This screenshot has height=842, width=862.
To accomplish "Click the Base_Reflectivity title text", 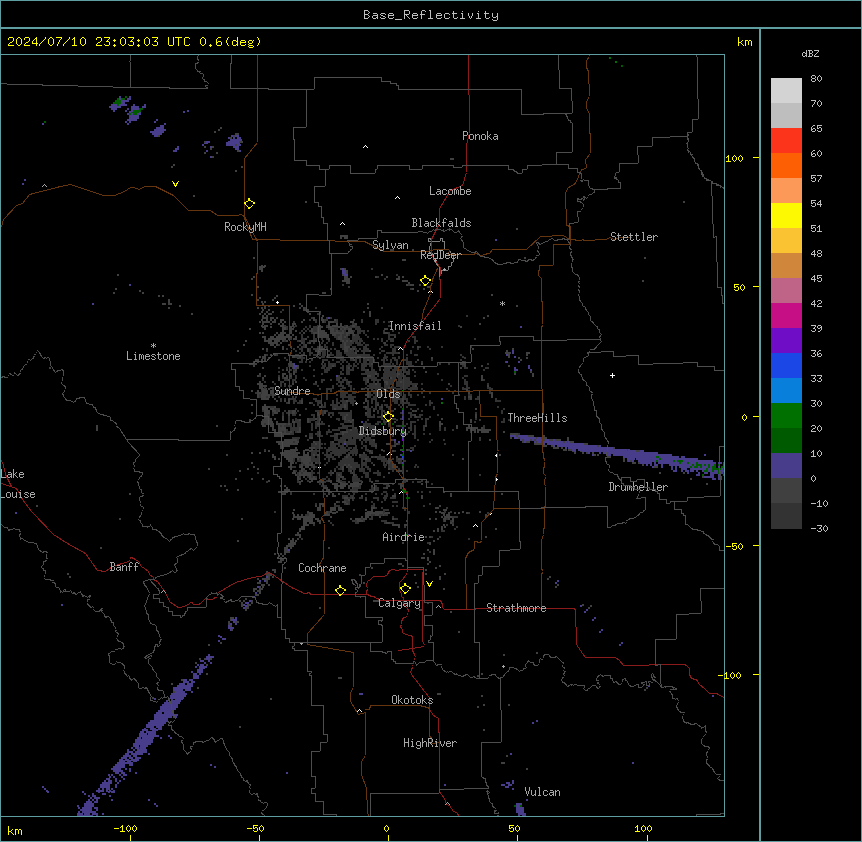I will click(431, 15).
